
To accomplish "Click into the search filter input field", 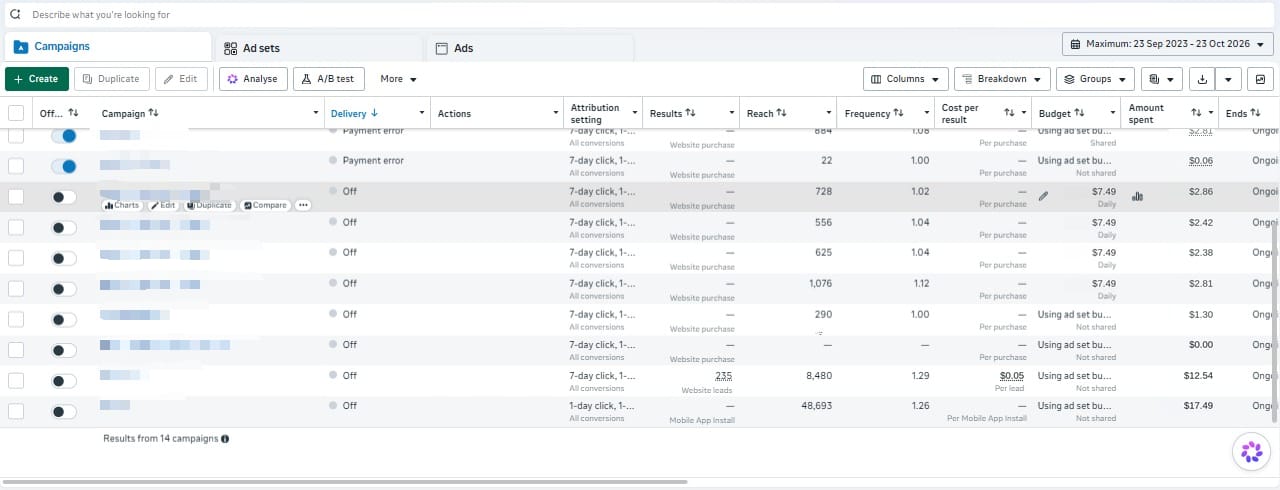I will point(640,15).
